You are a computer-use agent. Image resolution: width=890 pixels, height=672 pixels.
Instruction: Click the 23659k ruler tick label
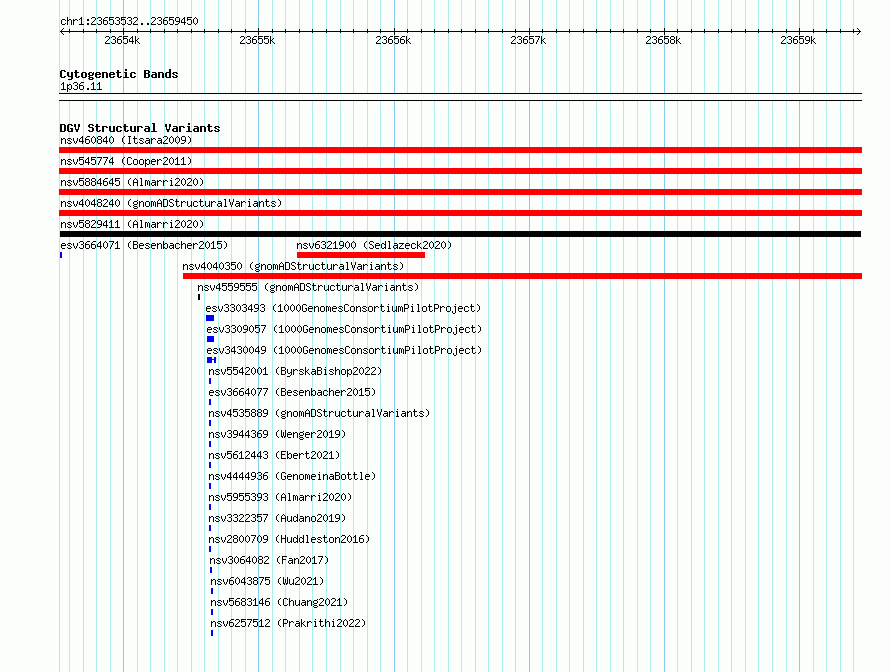point(798,40)
